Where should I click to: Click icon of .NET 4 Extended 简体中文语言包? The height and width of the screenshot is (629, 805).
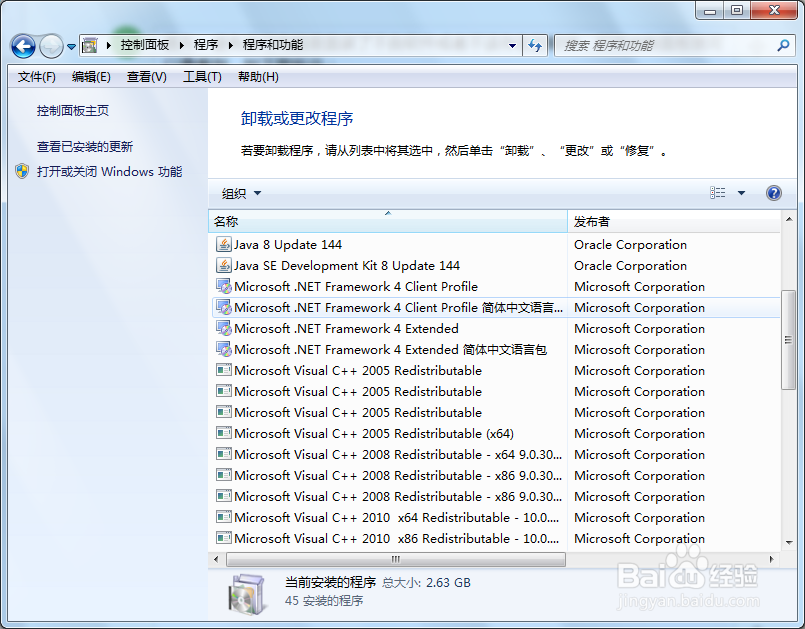[224, 349]
